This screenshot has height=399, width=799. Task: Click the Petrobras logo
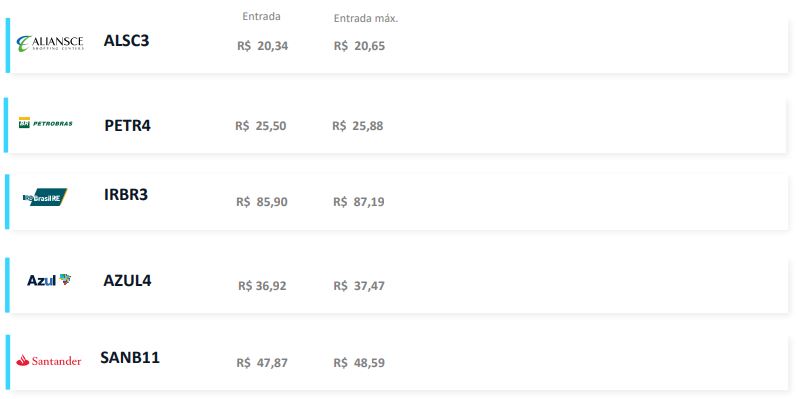pos(46,123)
